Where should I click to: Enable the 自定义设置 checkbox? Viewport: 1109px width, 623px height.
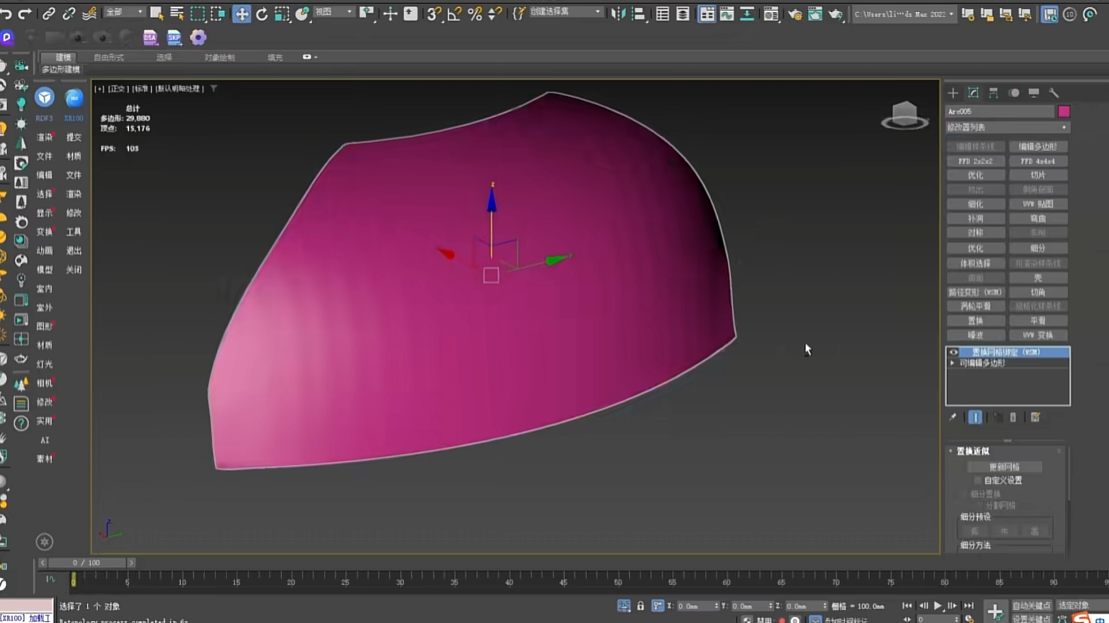tap(977, 481)
